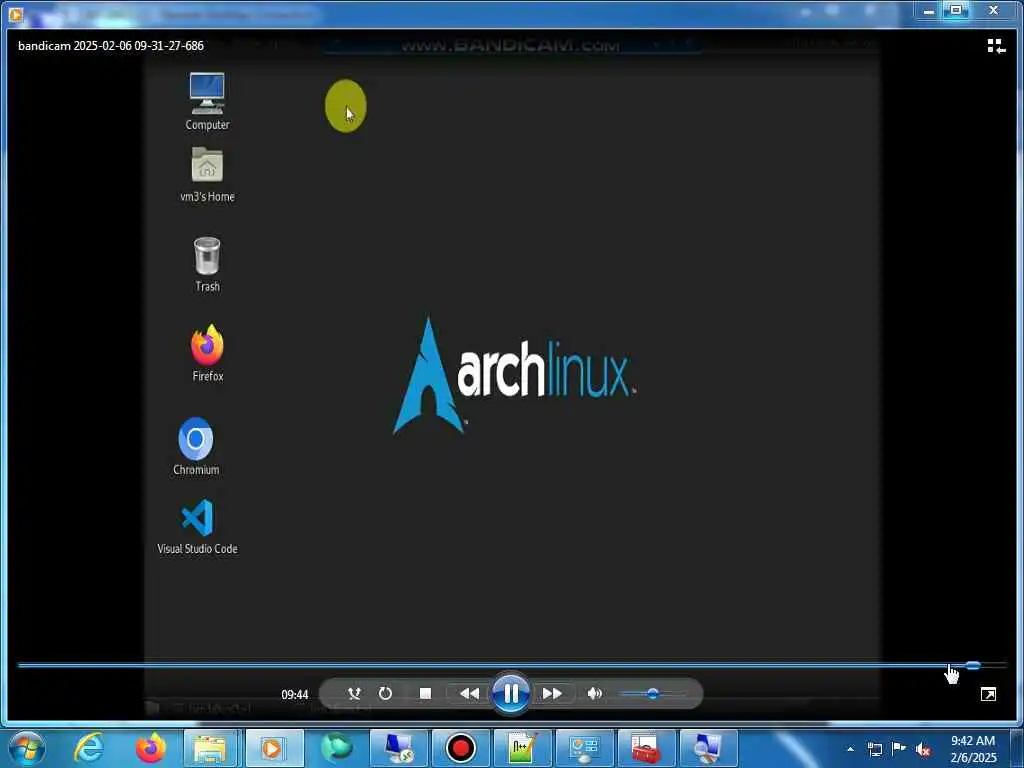Click the seek bar handle near the end
The image size is (1024, 768).
973,665
